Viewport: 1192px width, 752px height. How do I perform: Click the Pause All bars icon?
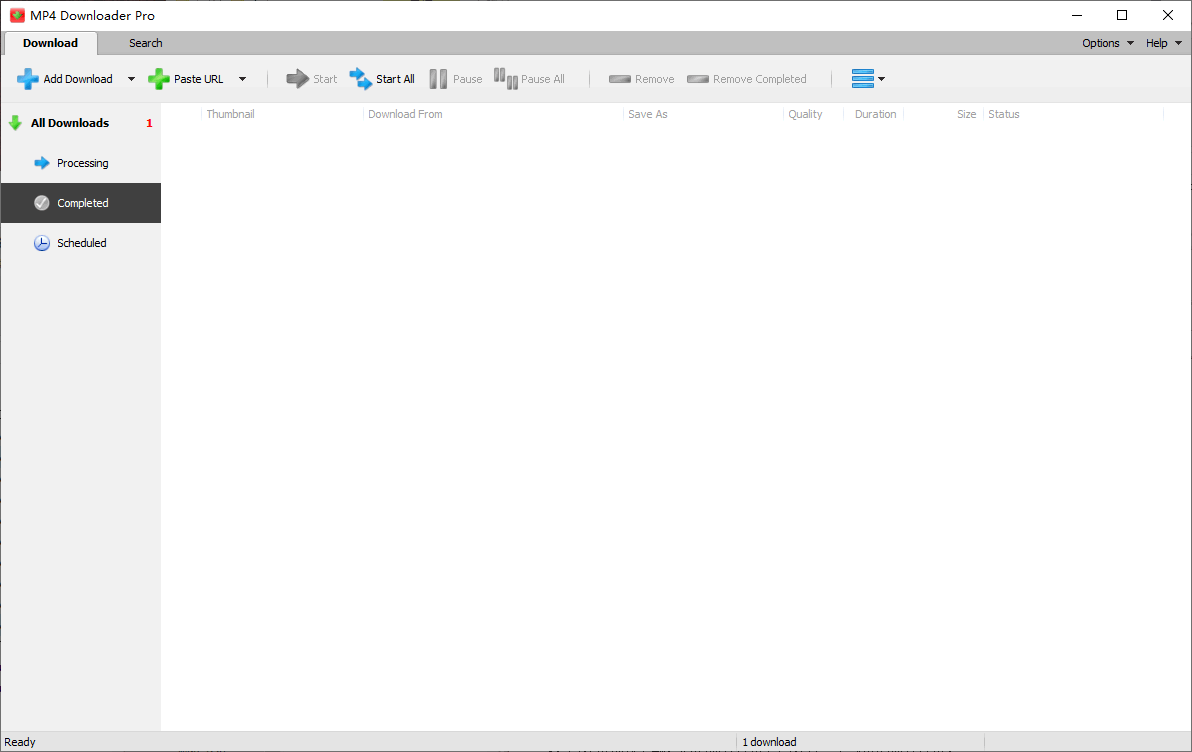(x=506, y=78)
